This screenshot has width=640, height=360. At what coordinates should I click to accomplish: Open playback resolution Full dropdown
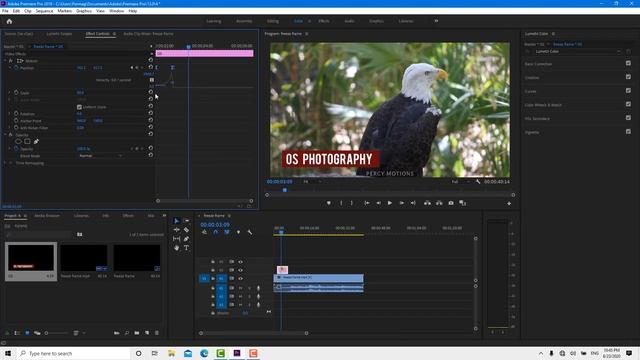(460, 182)
